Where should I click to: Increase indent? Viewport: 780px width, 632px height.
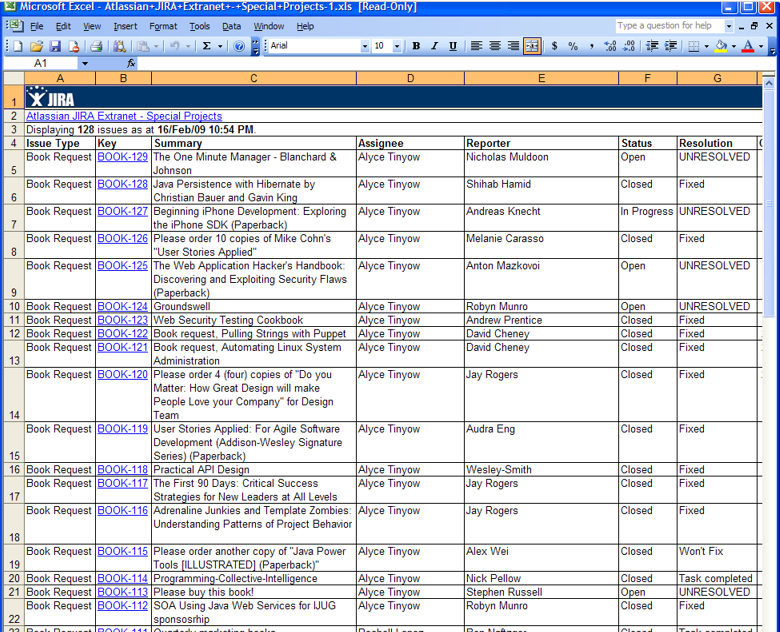(671, 46)
